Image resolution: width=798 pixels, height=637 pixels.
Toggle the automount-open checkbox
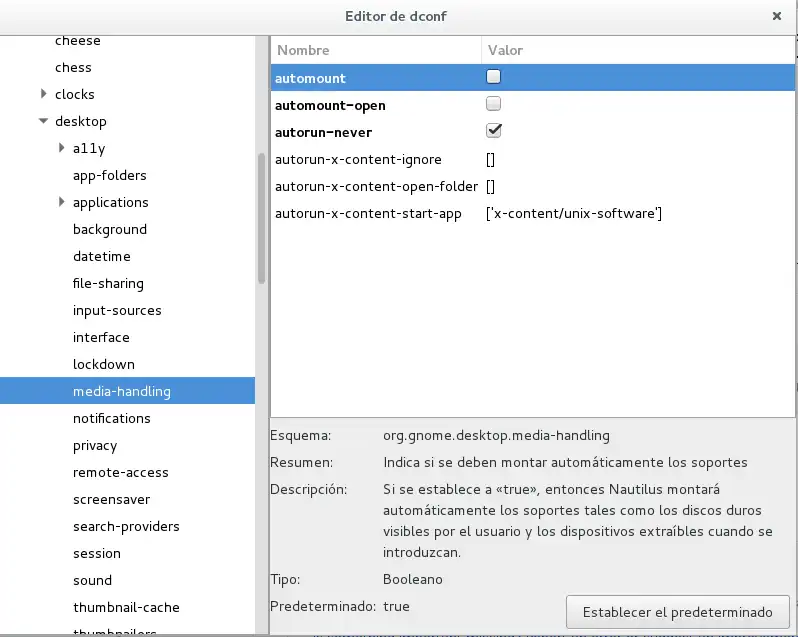493,104
